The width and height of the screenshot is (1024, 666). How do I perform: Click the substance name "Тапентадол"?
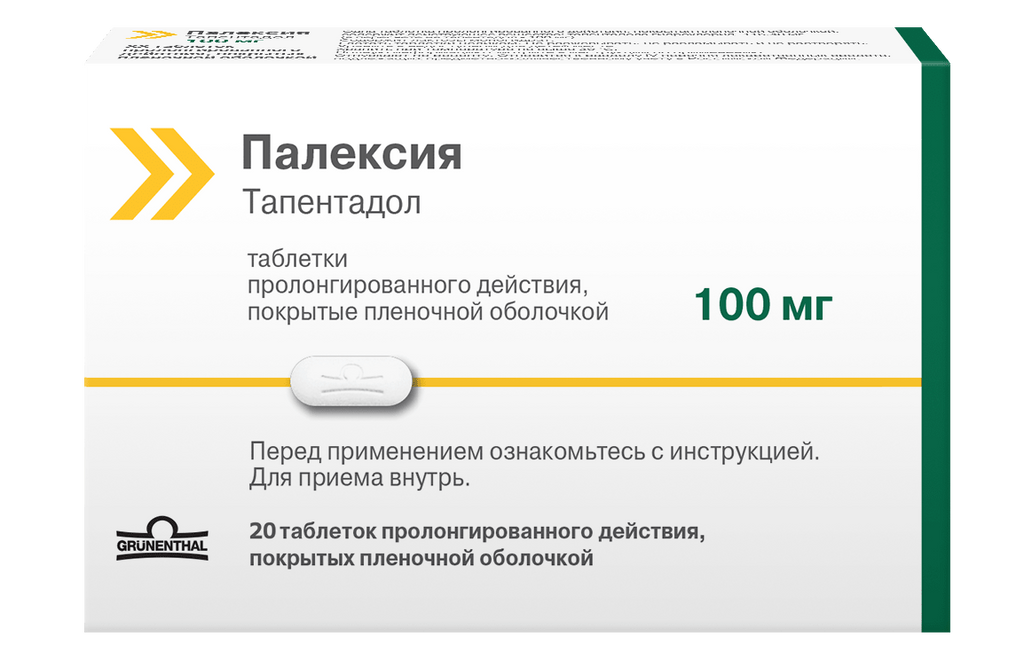click(x=332, y=202)
